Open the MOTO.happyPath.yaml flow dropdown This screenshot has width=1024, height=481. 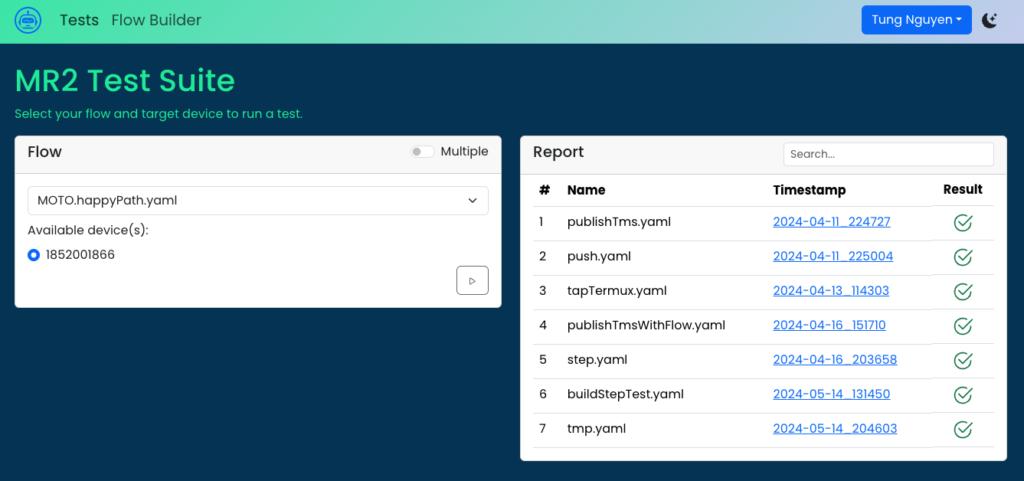tap(258, 200)
